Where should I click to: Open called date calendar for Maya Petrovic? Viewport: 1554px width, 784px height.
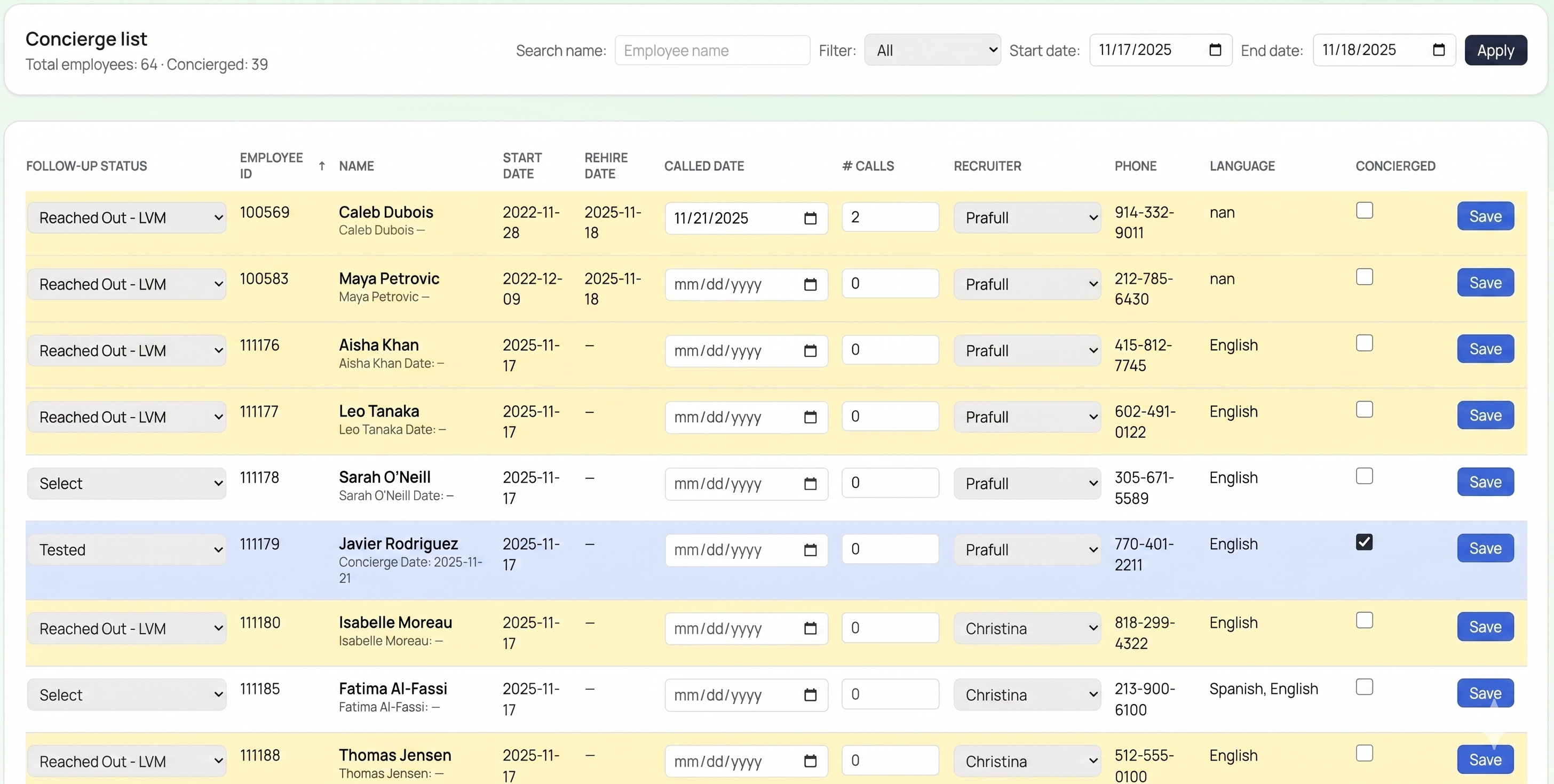click(810, 285)
